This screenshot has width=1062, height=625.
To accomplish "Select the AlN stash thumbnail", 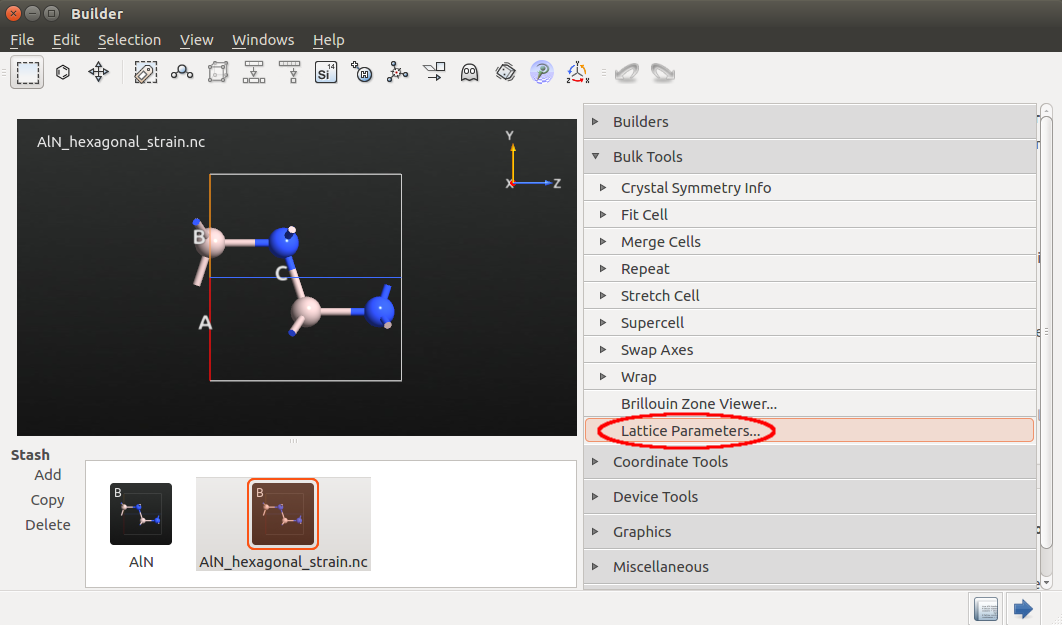I will point(141,514).
